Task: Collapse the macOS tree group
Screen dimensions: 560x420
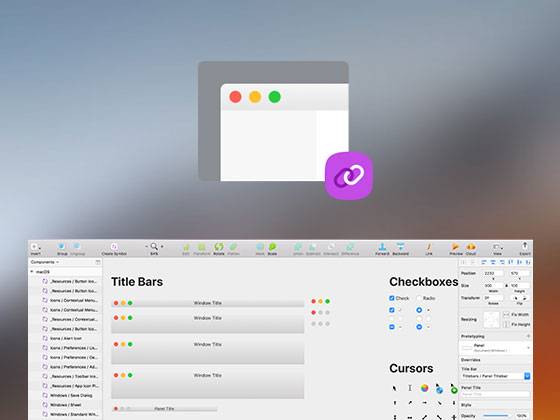Action: point(32,272)
